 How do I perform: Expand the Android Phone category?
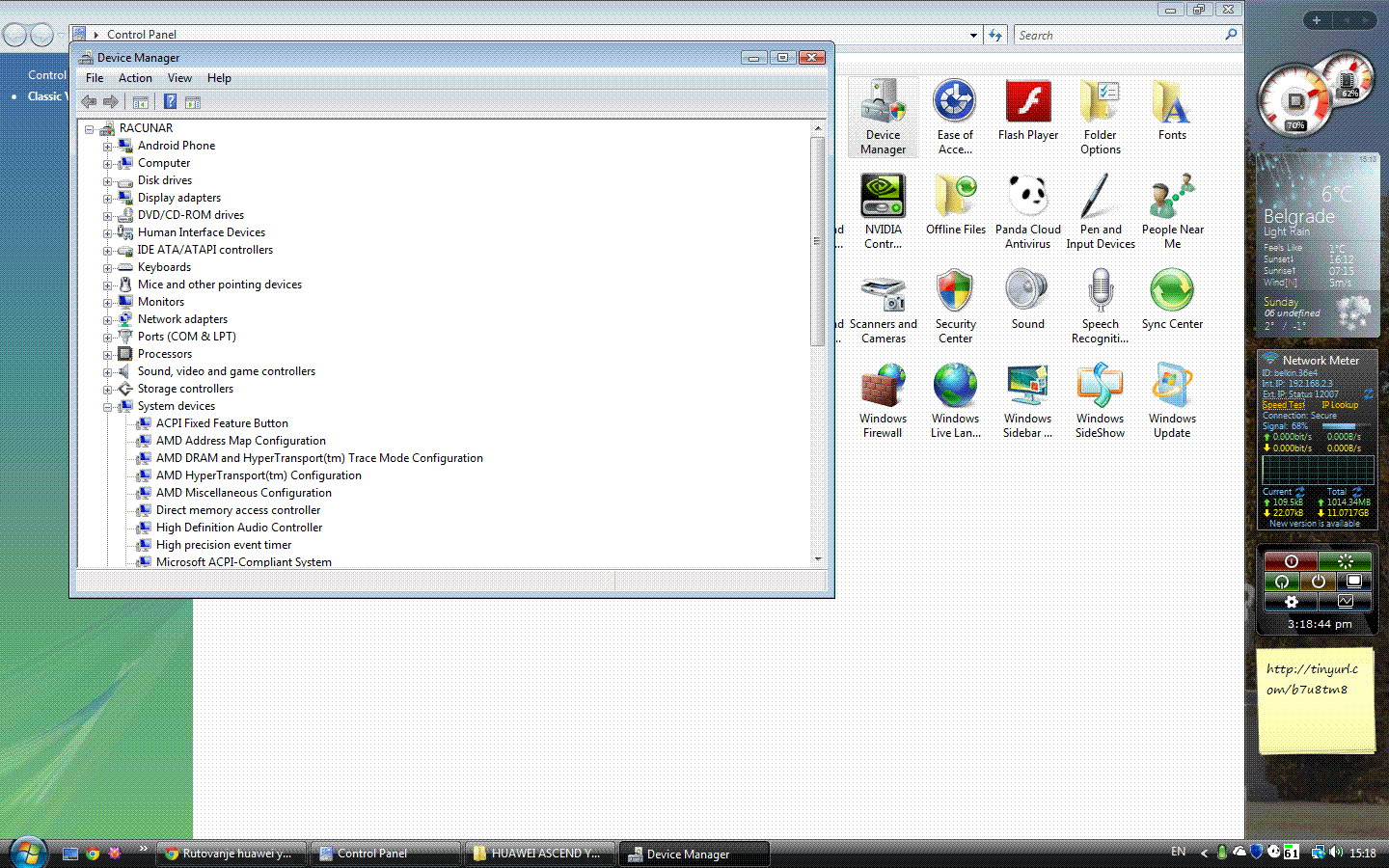(108, 147)
